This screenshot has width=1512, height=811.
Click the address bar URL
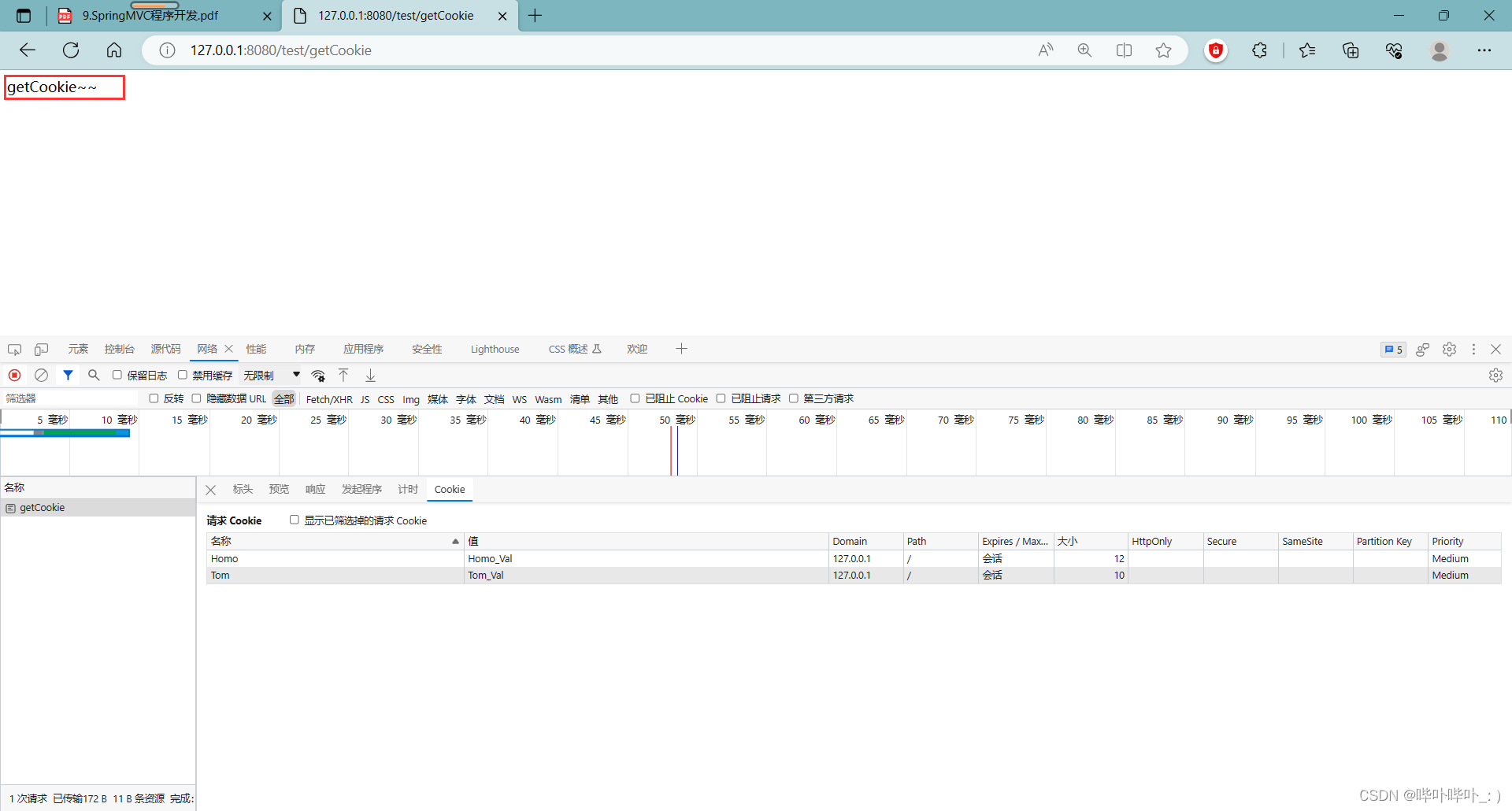[281, 50]
